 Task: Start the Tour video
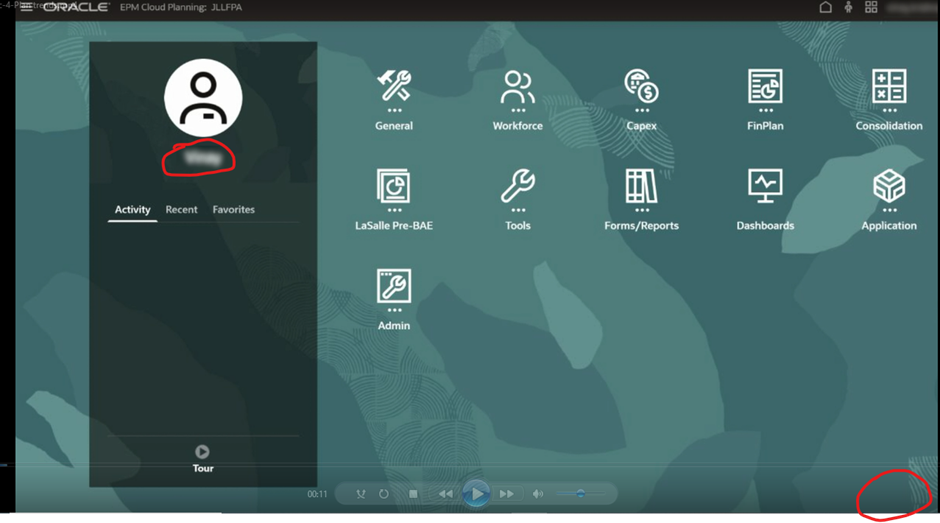[203, 459]
